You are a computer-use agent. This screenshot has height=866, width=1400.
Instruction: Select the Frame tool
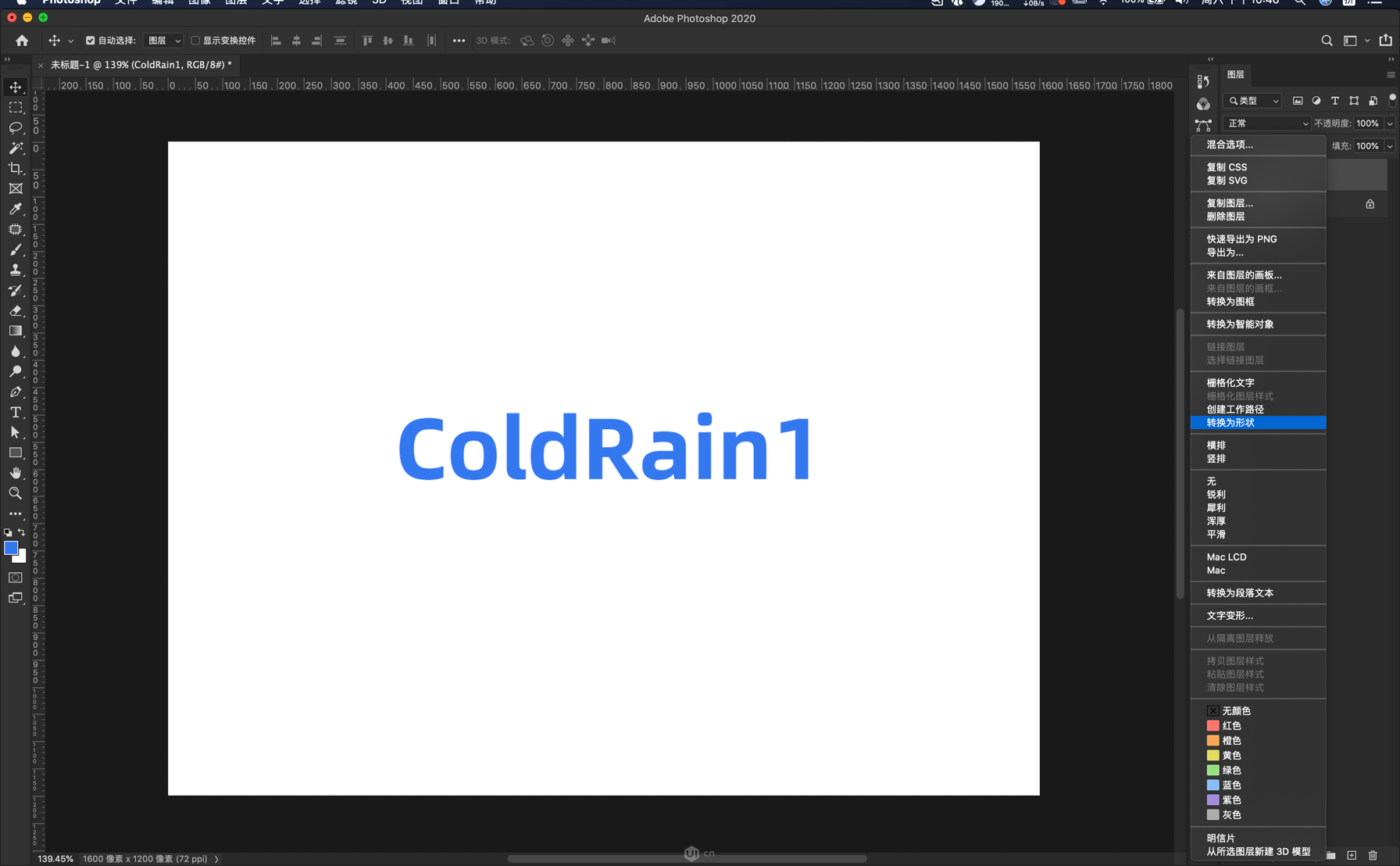click(x=16, y=188)
